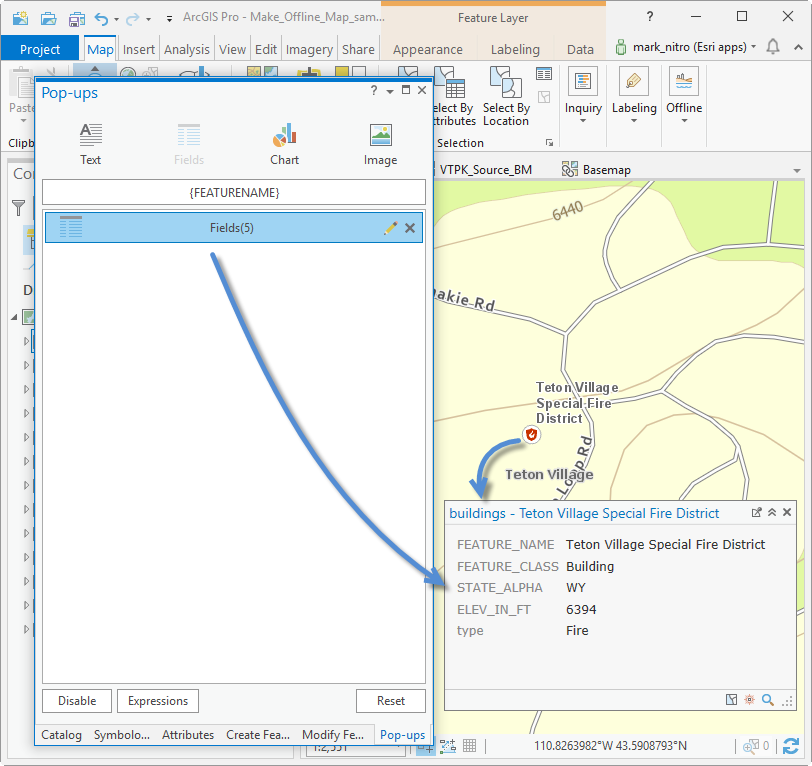
Task: Click the Disable button
Action: pyautogui.click(x=77, y=701)
